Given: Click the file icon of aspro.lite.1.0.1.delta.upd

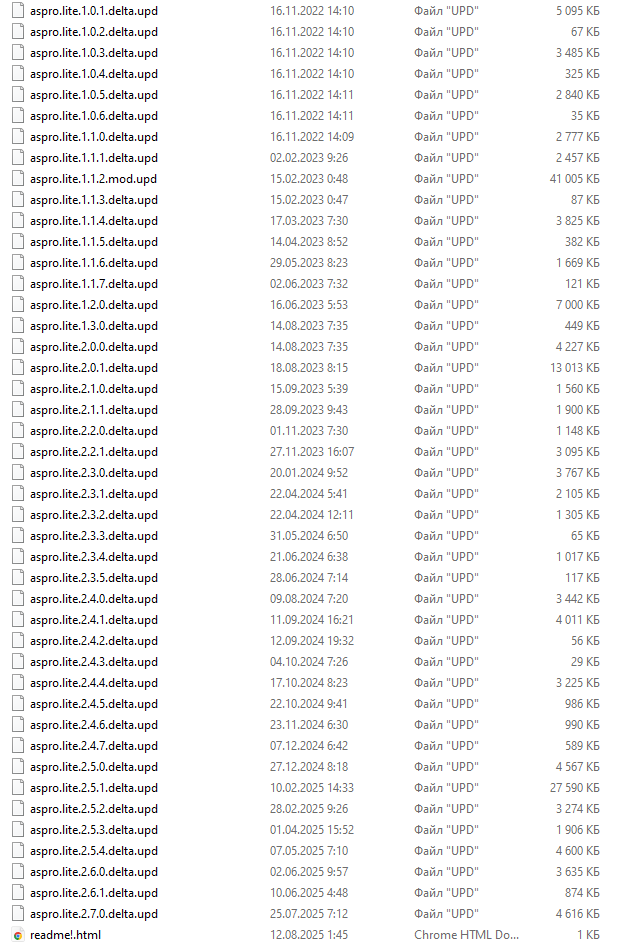Looking at the screenshot, I should click(x=18, y=11).
